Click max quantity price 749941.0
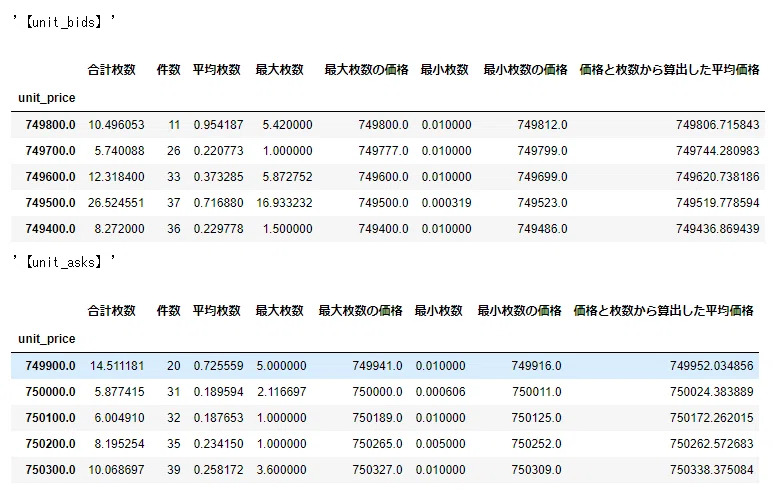773x491 pixels. [x=377, y=366]
